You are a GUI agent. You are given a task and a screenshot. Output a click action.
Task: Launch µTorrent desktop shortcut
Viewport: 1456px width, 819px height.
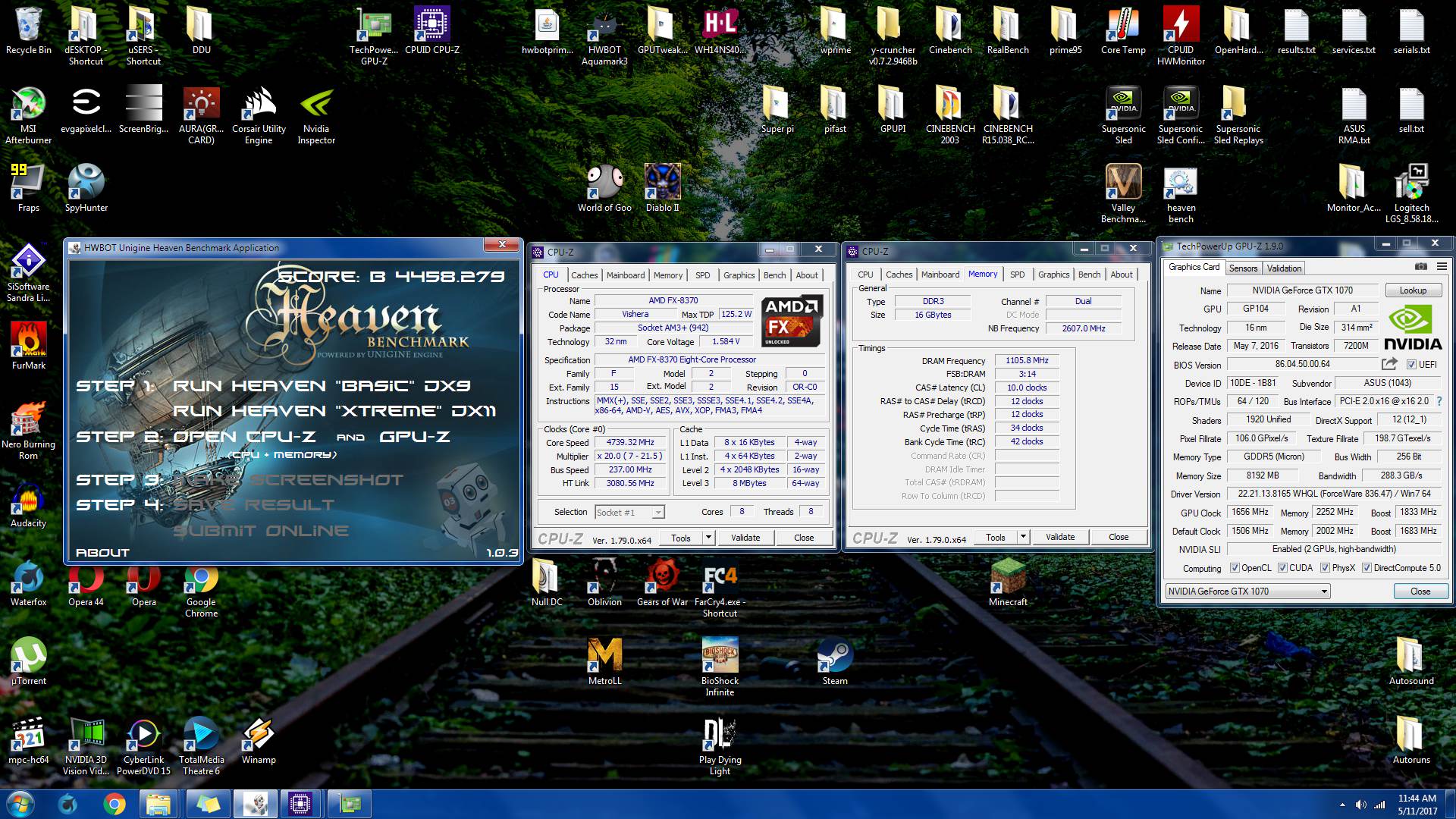click(29, 661)
